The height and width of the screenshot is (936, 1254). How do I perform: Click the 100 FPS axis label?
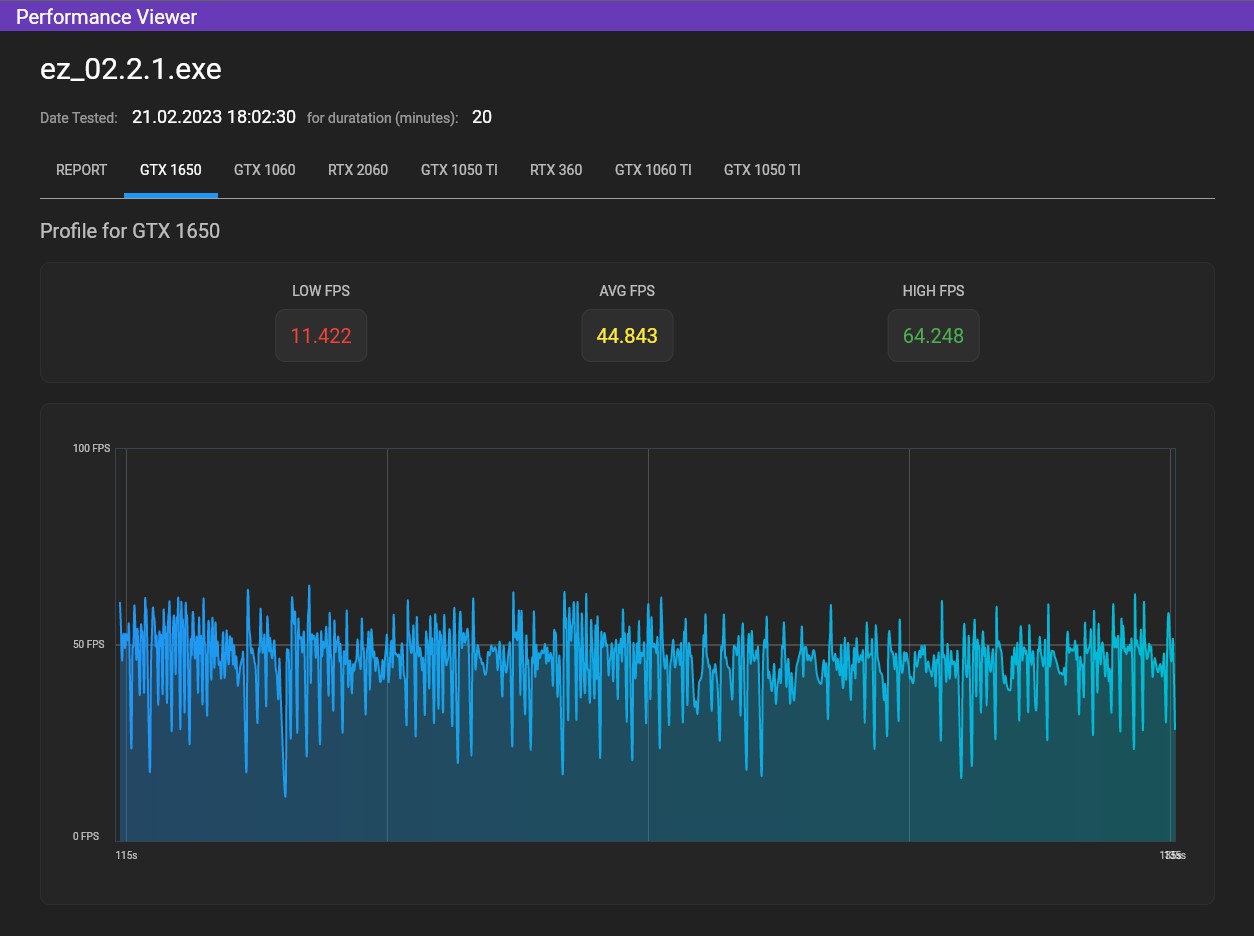(92, 449)
